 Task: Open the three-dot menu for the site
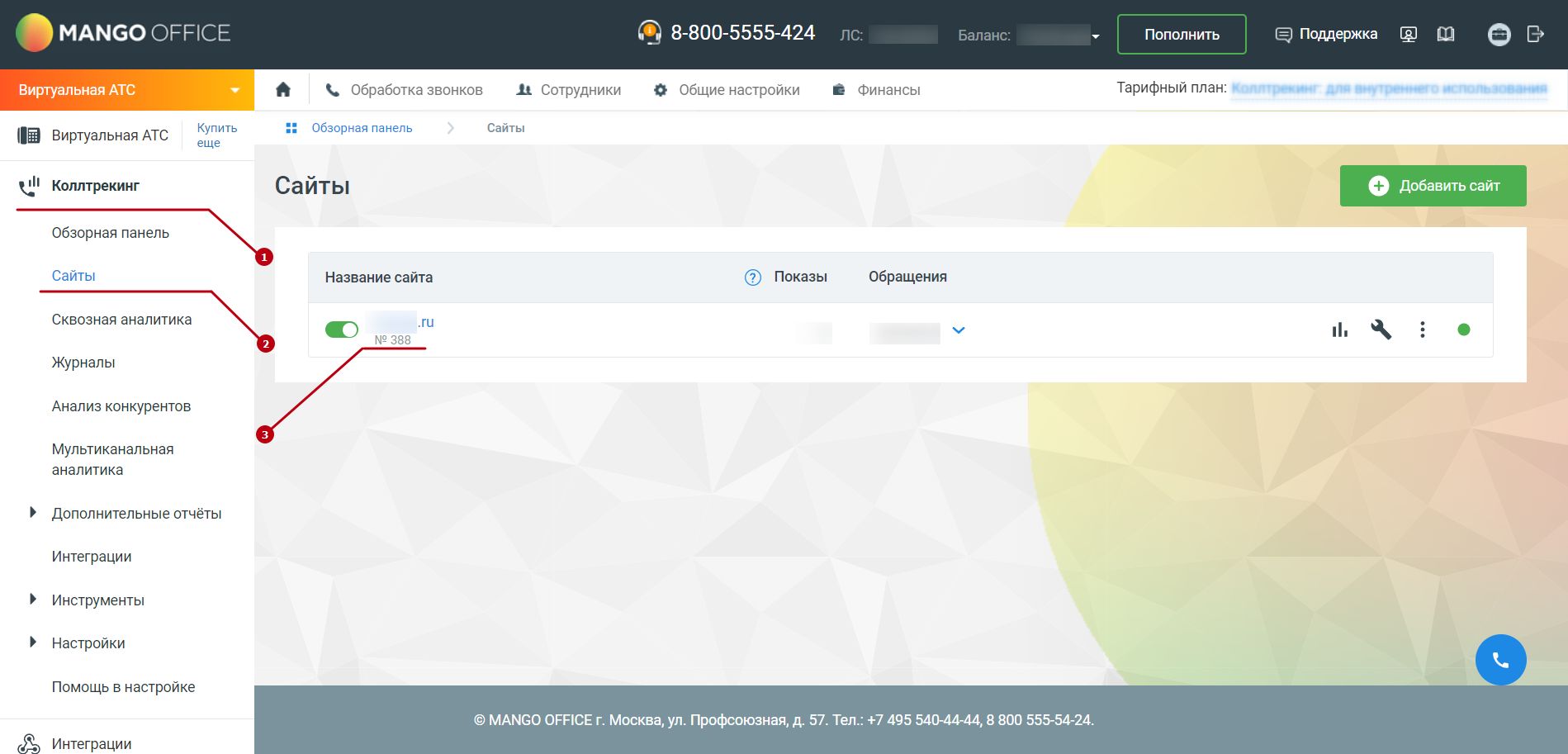(1423, 330)
